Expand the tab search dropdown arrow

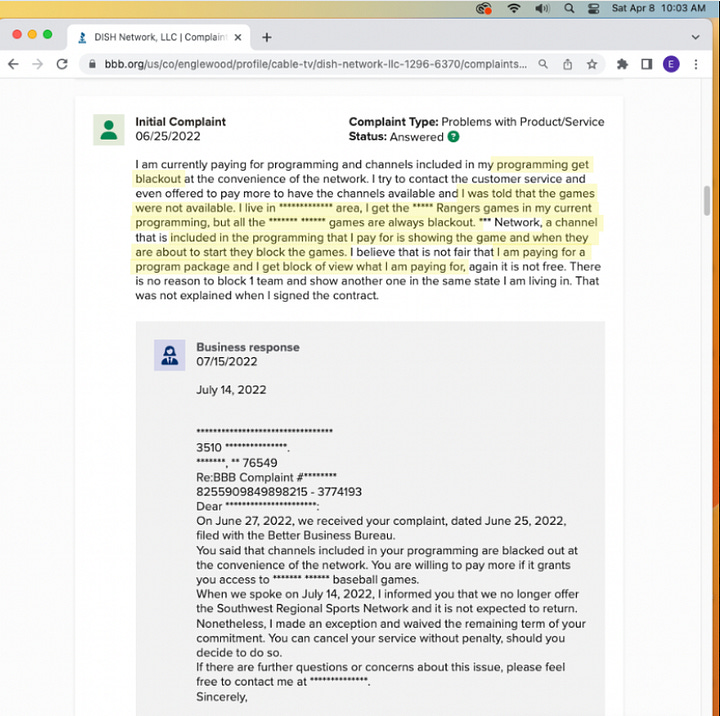click(x=695, y=37)
